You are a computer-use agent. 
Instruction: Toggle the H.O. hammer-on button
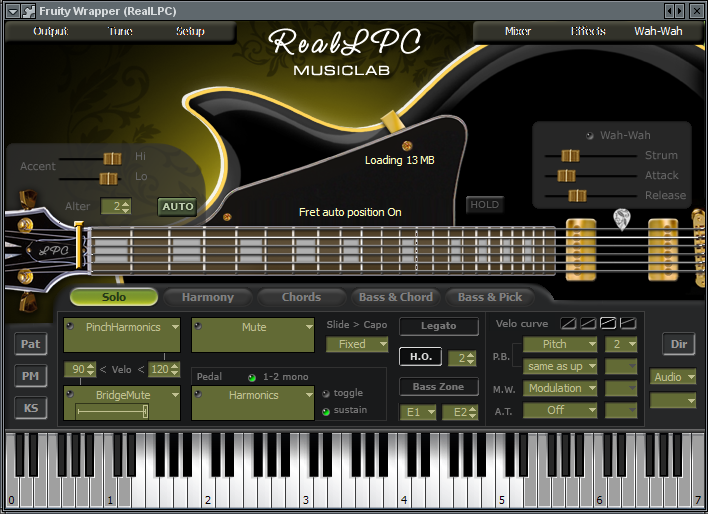pos(420,357)
